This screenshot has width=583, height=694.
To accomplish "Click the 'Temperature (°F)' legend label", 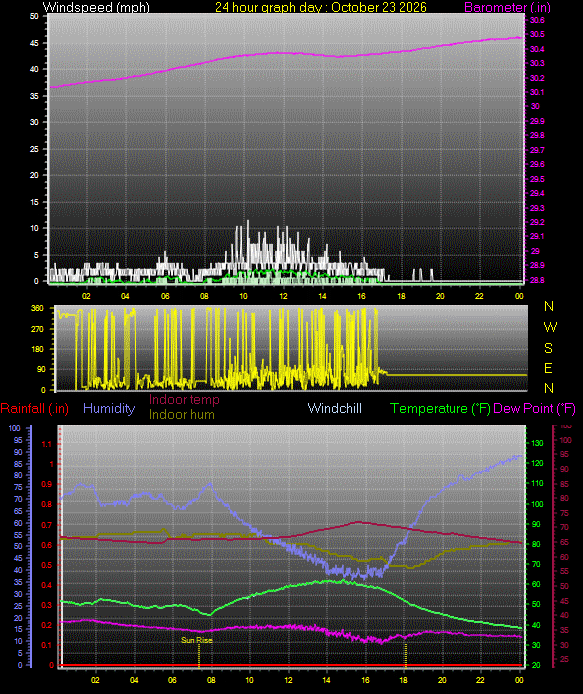I will click(440, 408).
